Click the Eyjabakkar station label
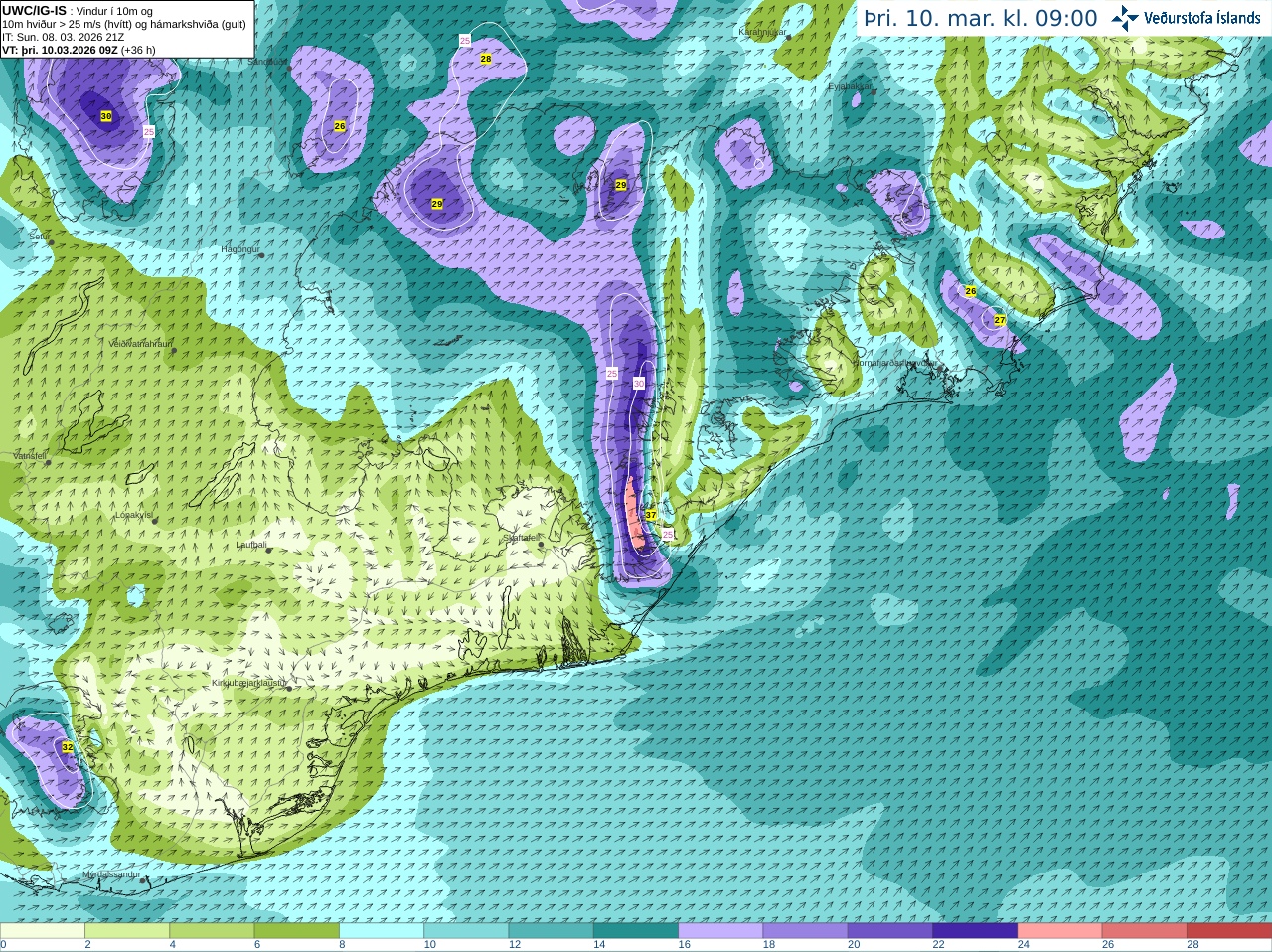The image size is (1272, 952). click(851, 86)
